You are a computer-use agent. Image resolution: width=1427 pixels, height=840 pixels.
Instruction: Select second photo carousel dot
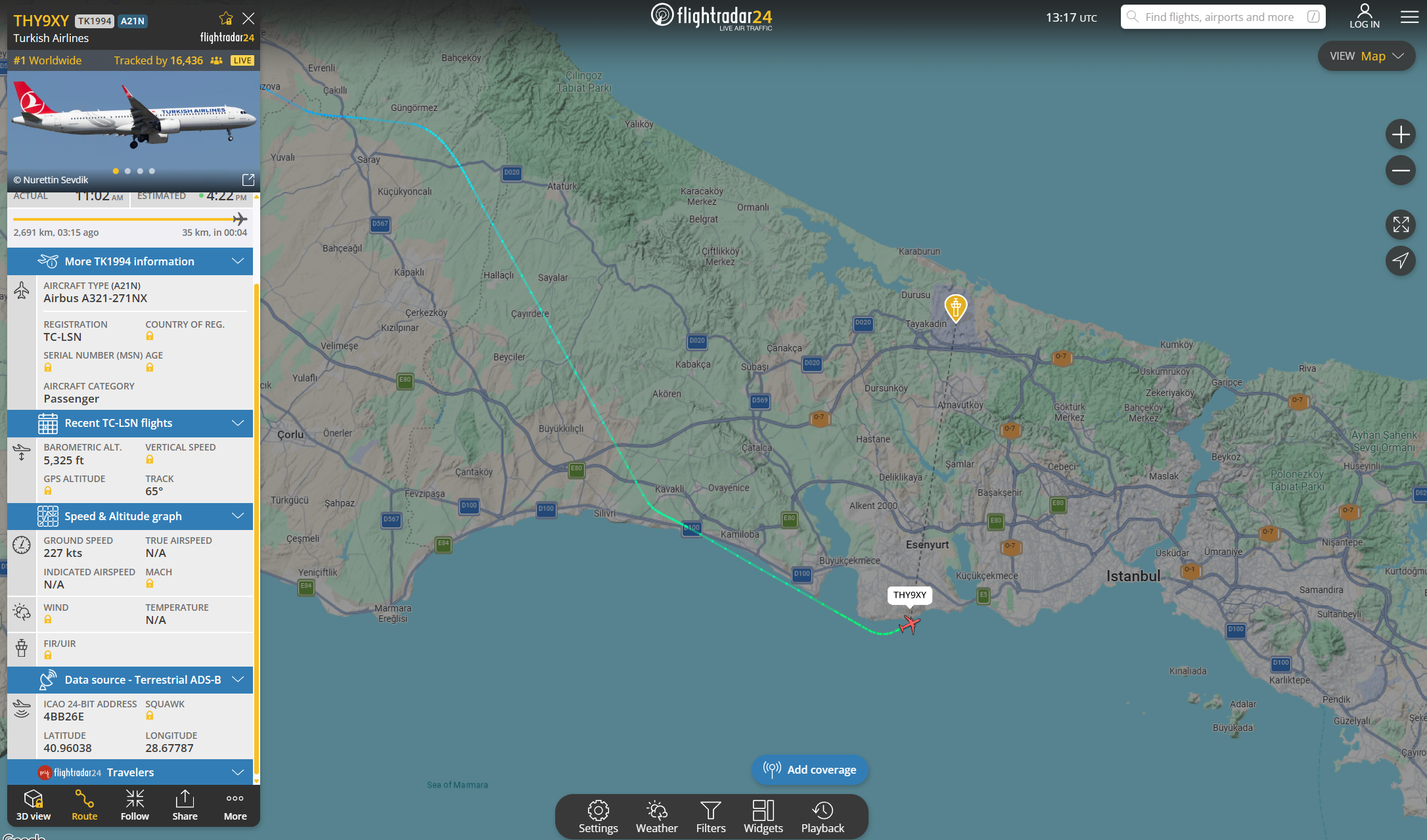(127, 171)
